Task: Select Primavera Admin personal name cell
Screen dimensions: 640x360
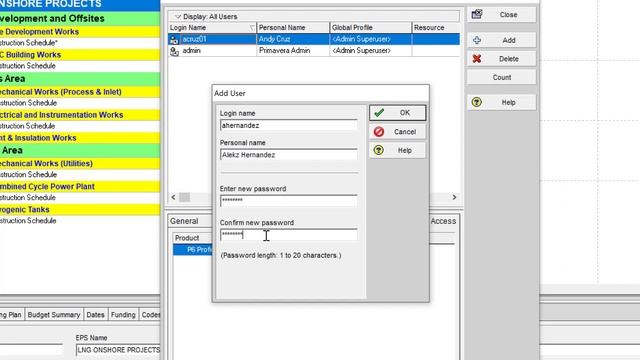Action: click(x=293, y=51)
